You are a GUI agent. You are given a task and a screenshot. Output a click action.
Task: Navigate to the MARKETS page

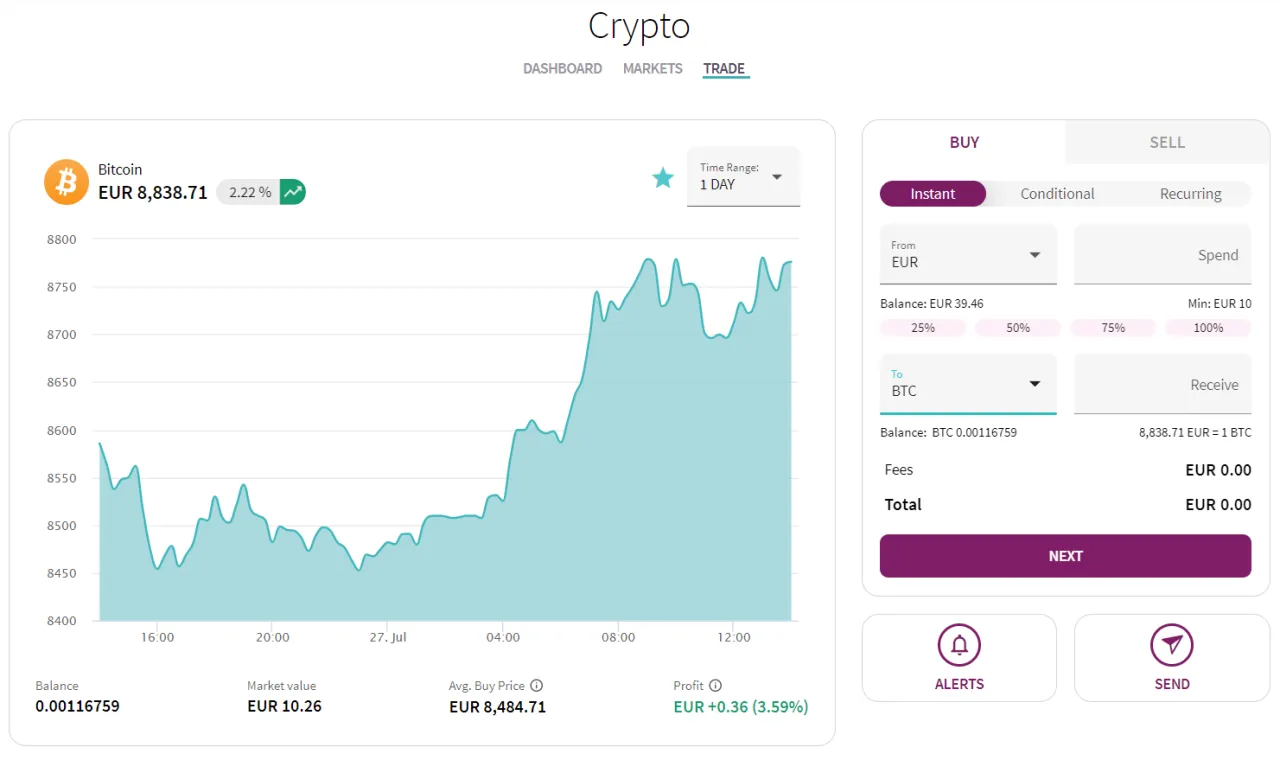click(652, 68)
